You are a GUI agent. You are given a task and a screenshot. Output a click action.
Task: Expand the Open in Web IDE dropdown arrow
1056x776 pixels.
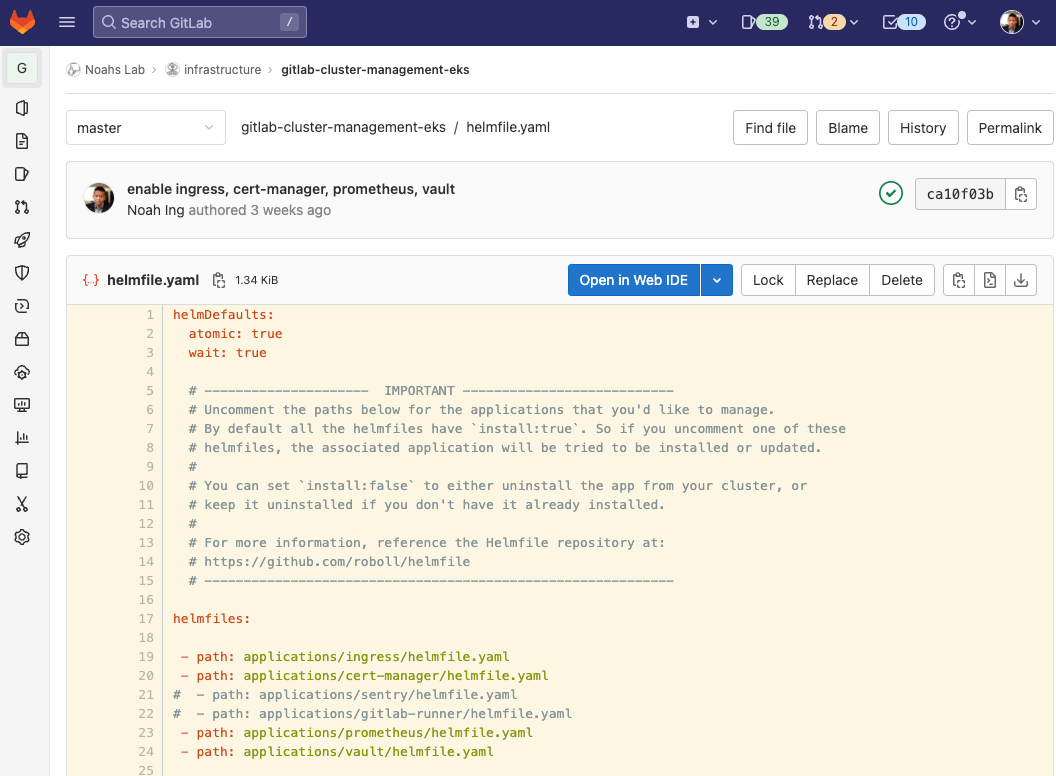(717, 280)
